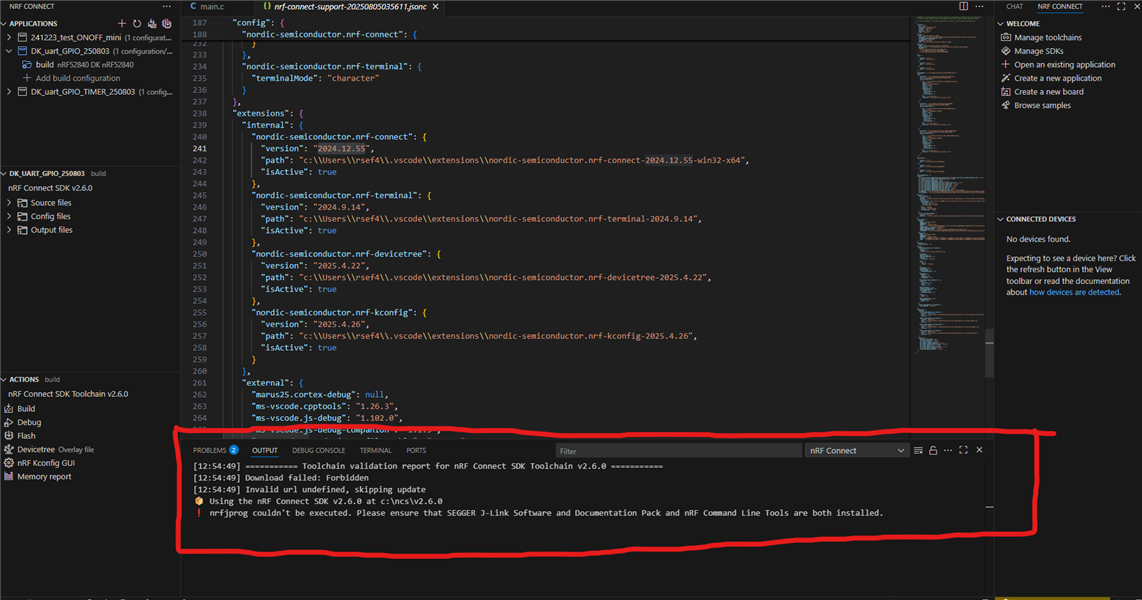The image size is (1142, 600).
Task: Expand the 241223_test_ONOFF_mini application
Action: tap(8, 37)
